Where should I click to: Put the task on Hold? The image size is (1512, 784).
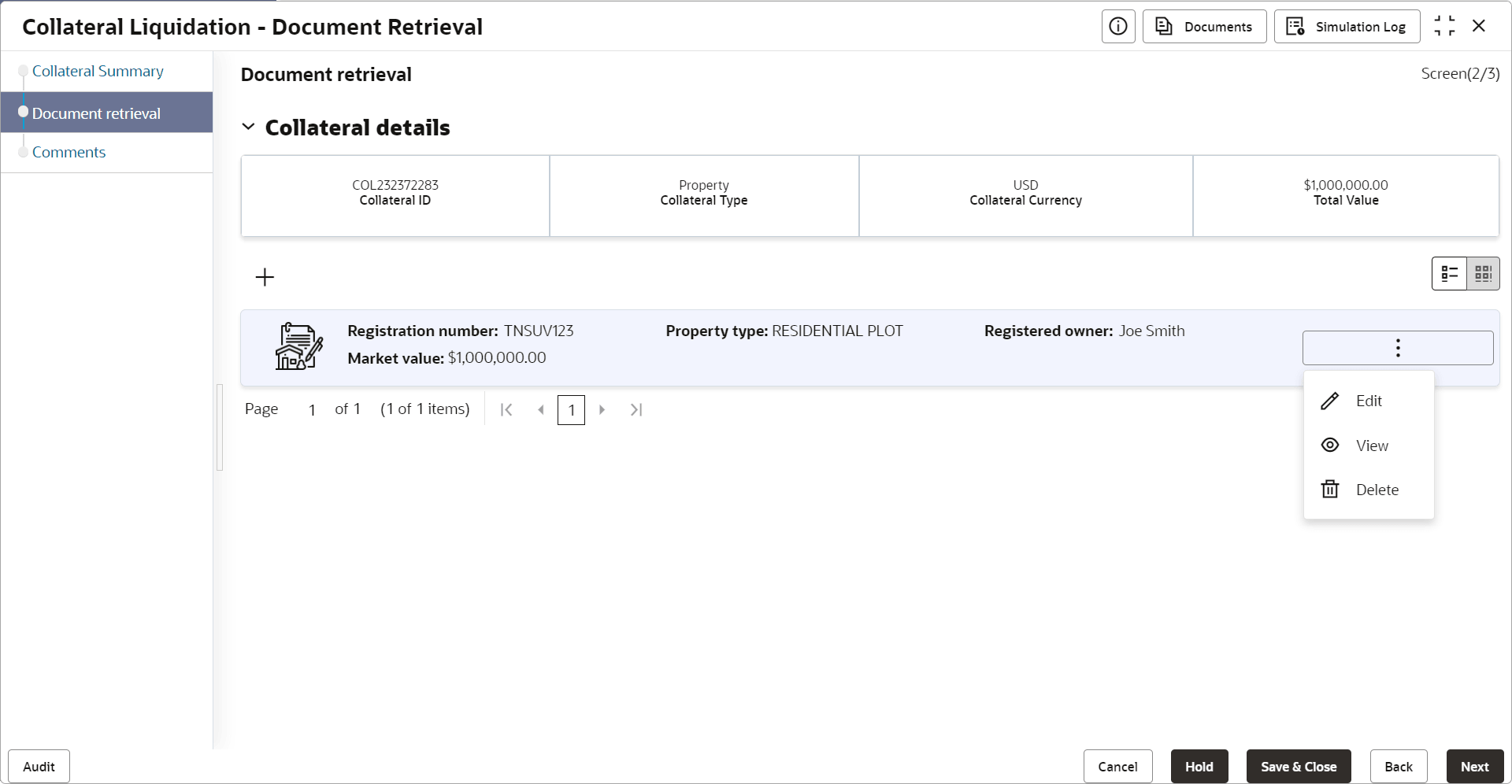point(1199,767)
